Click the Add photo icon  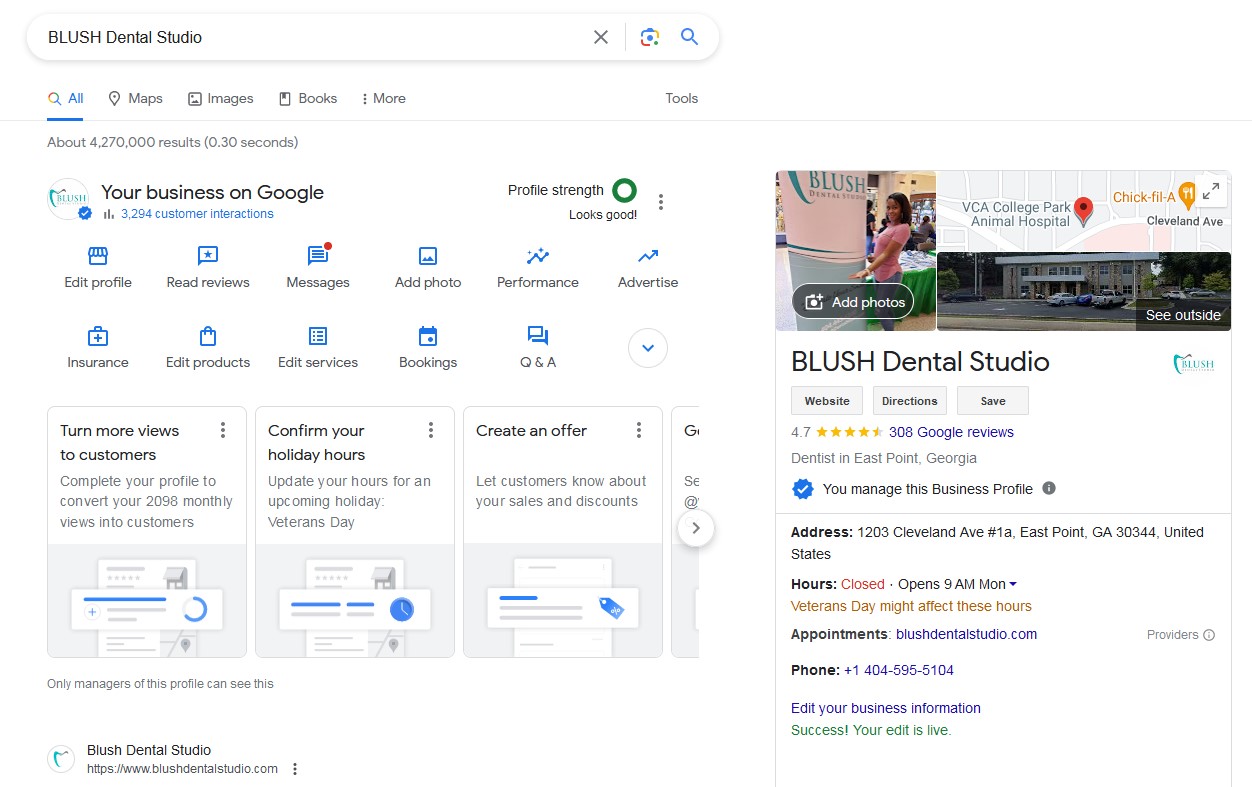[x=428, y=256]
